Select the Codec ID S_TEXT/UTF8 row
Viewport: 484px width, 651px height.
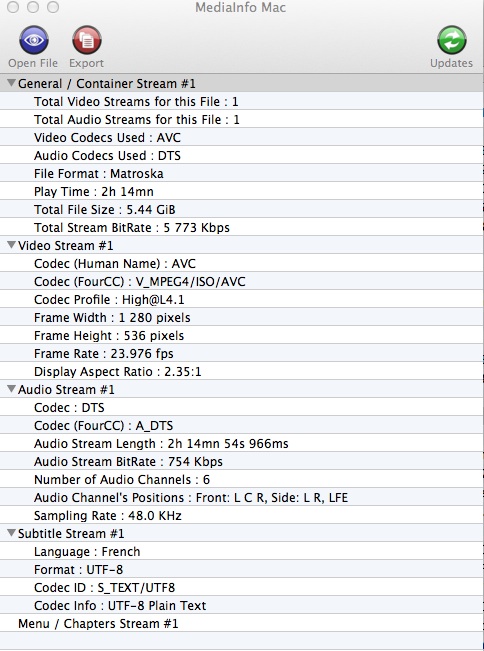(x=242, y=587)
